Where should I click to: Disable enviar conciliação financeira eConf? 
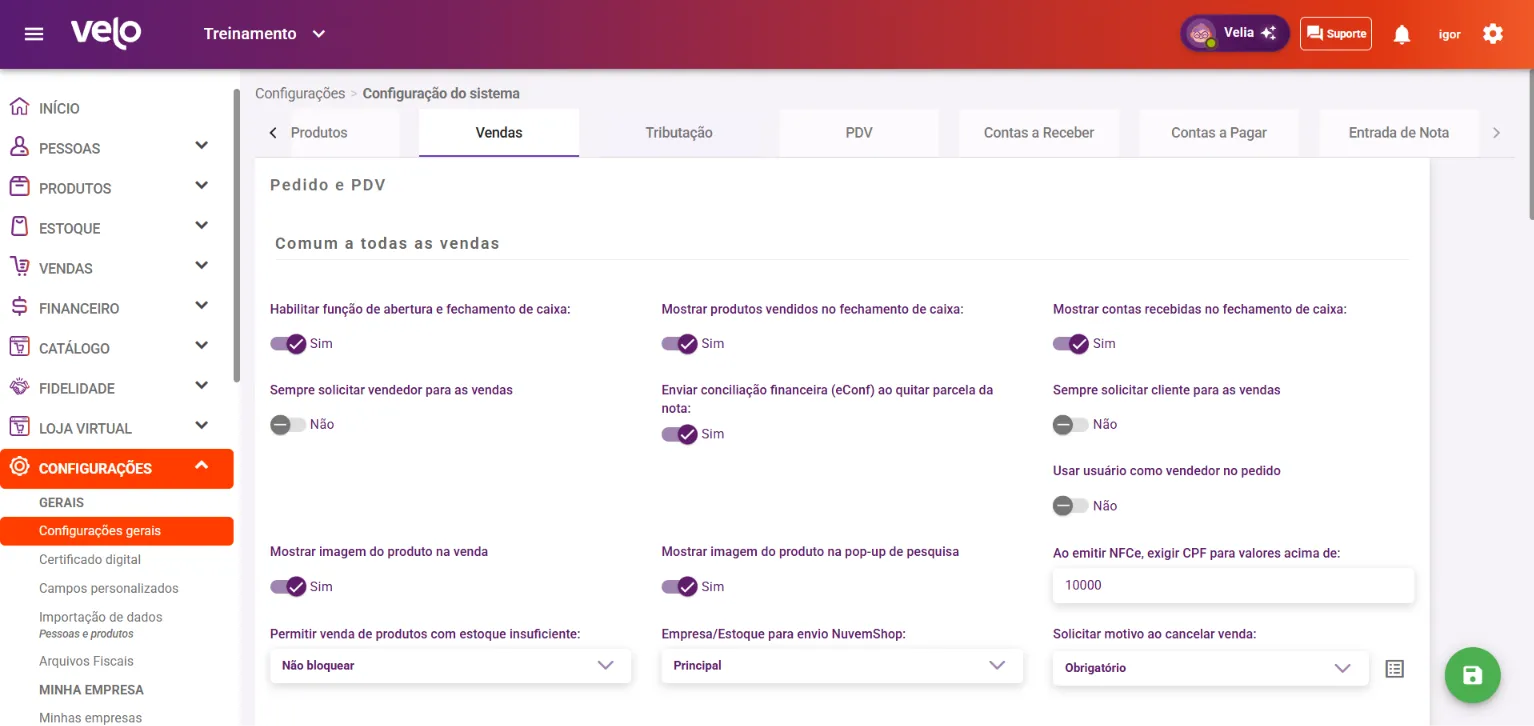point(679,434)
